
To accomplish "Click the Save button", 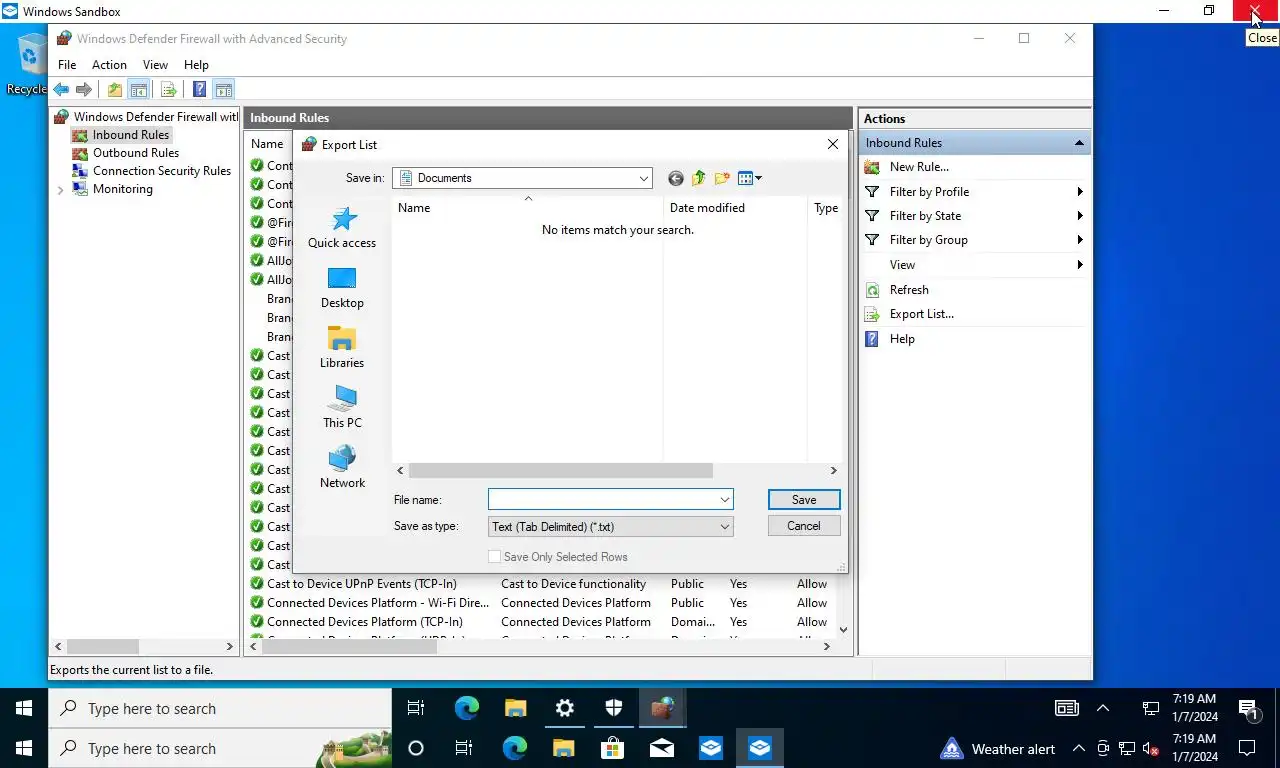I will click(x=804, y=500).
